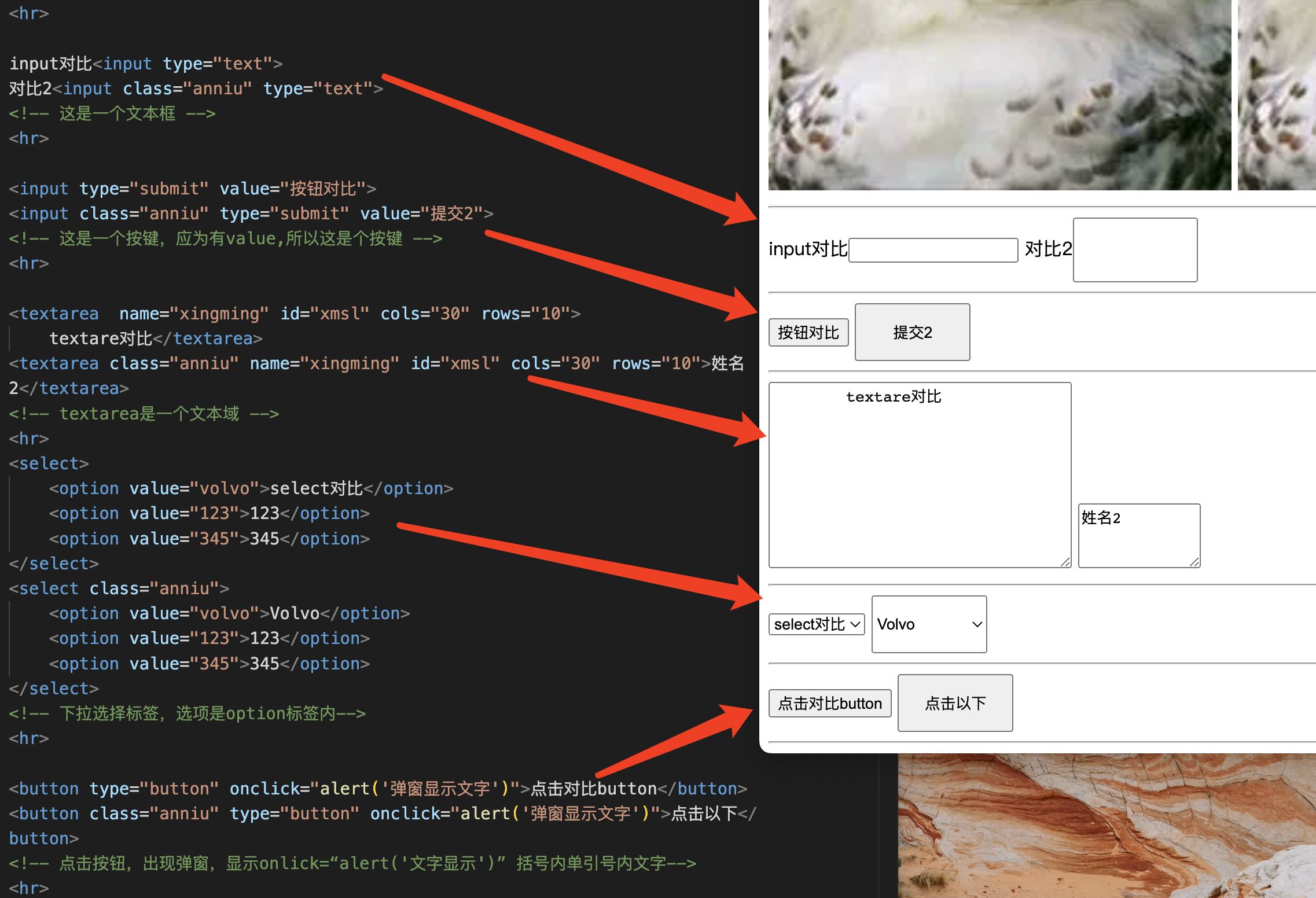Click the "按钮对比" submit button
The height and width of the screenshot is (898, 1316).
coord(808,332)
